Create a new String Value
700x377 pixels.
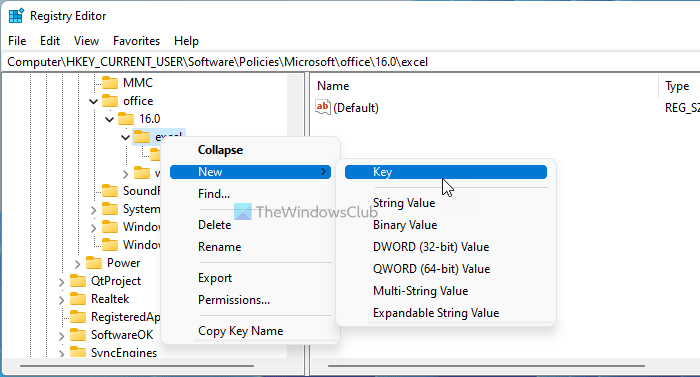click(446, 203)
